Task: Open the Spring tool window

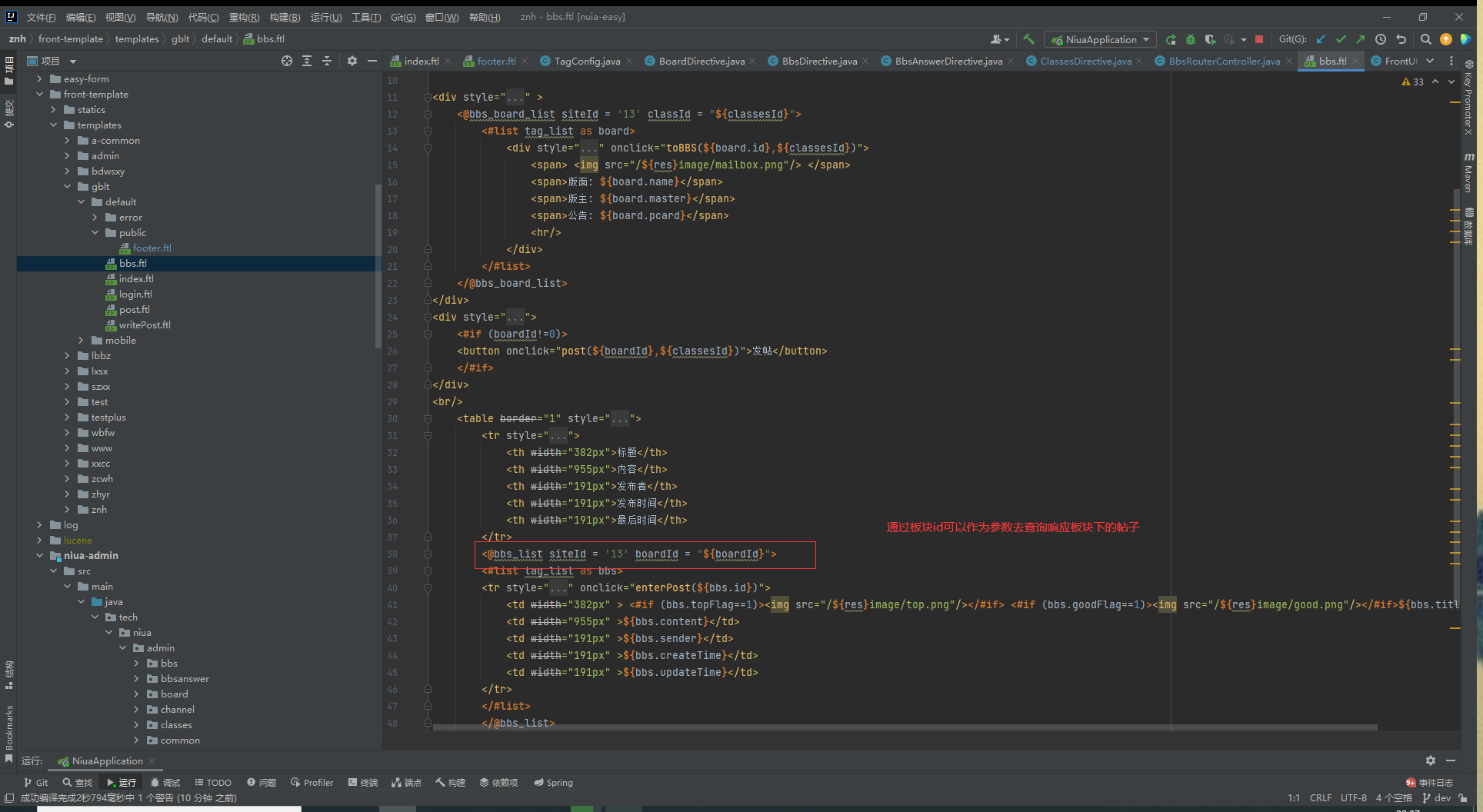Action: pyautogui.click(x=553, y=782)
